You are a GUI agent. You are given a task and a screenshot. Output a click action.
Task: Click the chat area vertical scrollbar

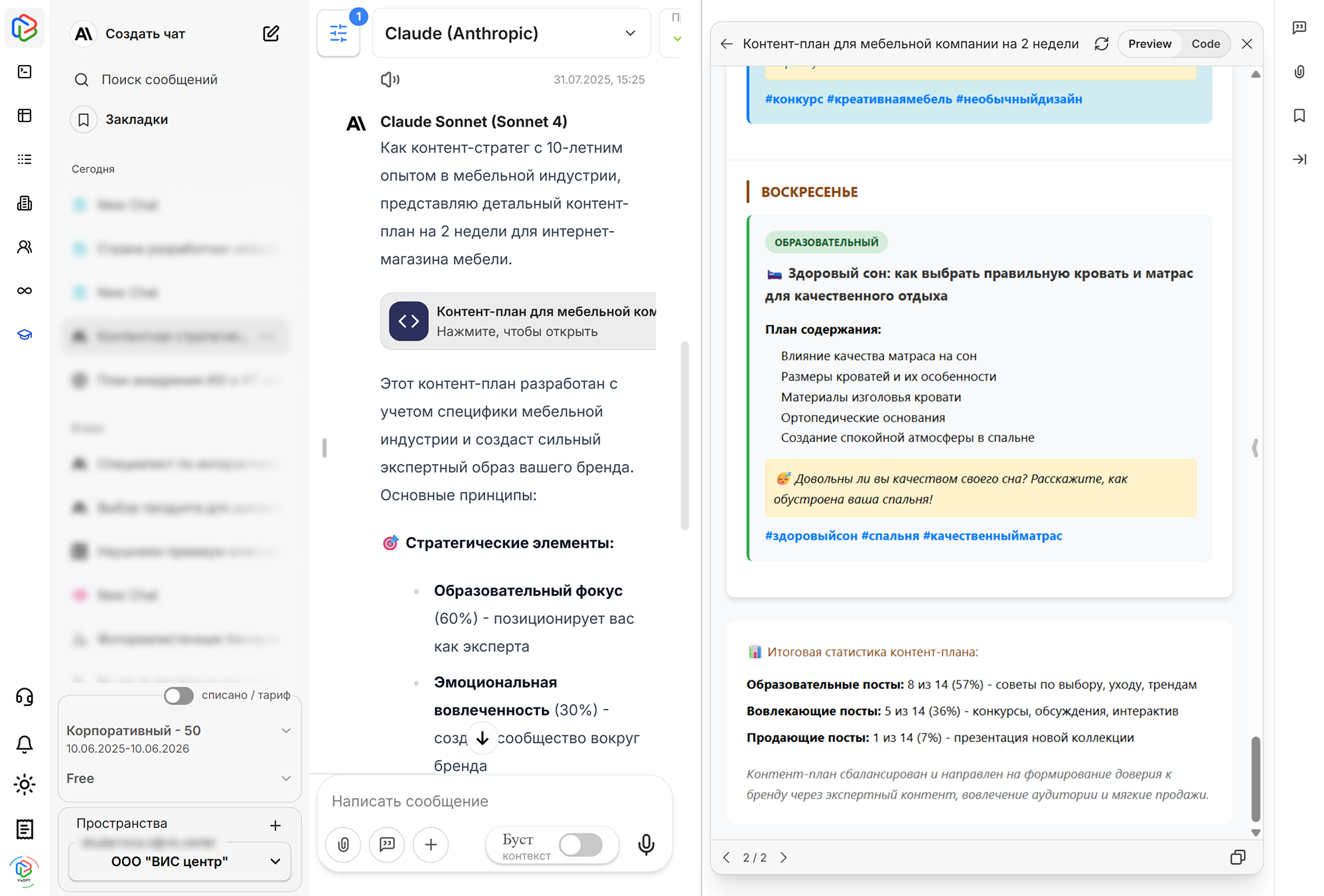pyautogui.click(x=684, y=435)
